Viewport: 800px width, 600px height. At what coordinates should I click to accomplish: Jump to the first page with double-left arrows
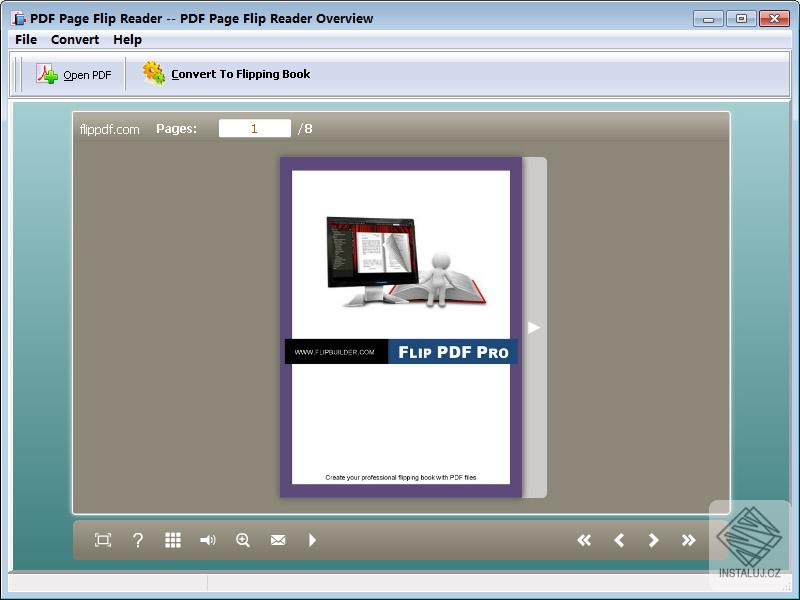[x=586, y=540]
